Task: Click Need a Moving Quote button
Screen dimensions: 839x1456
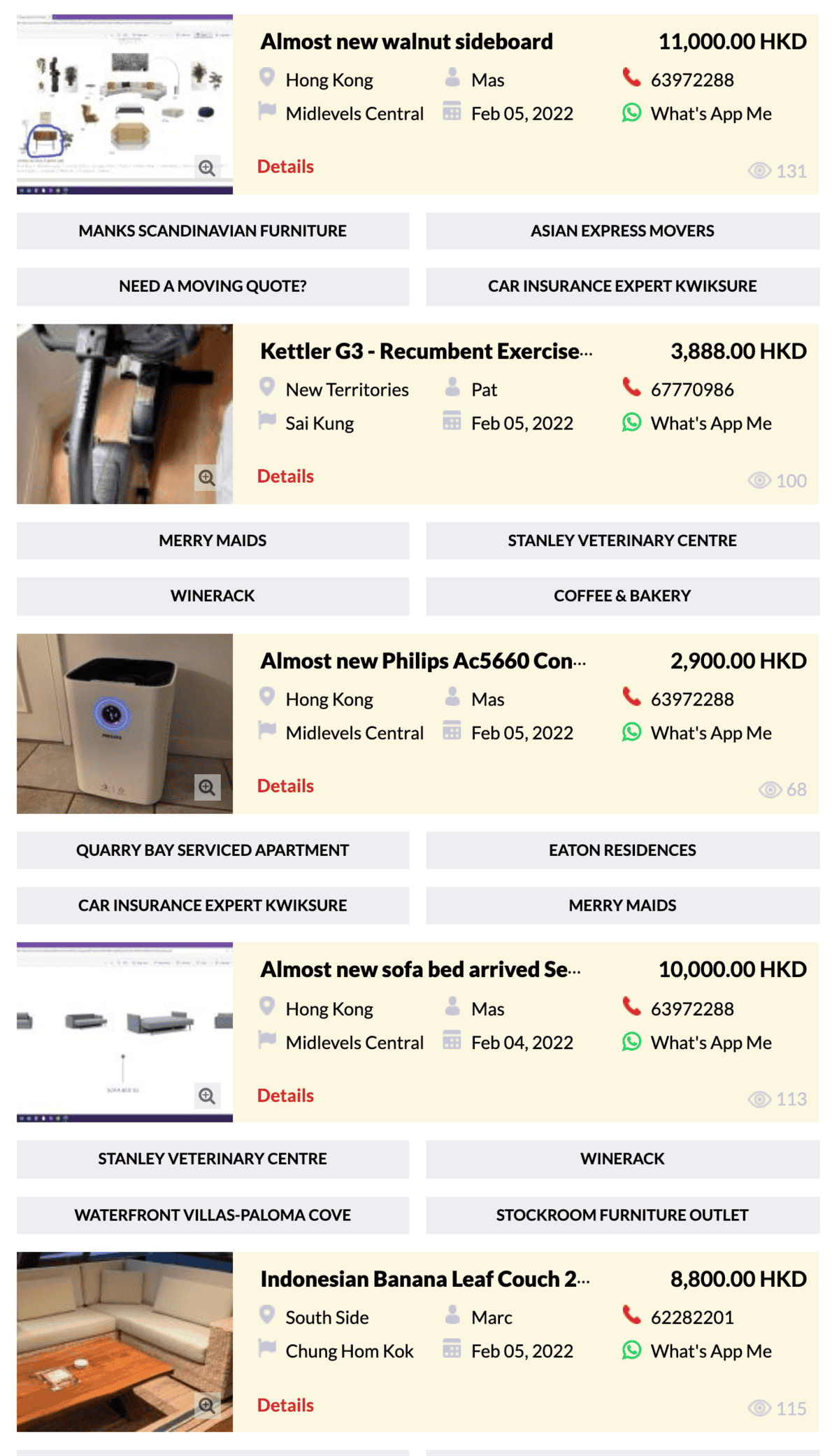Action: click(213, 286)
